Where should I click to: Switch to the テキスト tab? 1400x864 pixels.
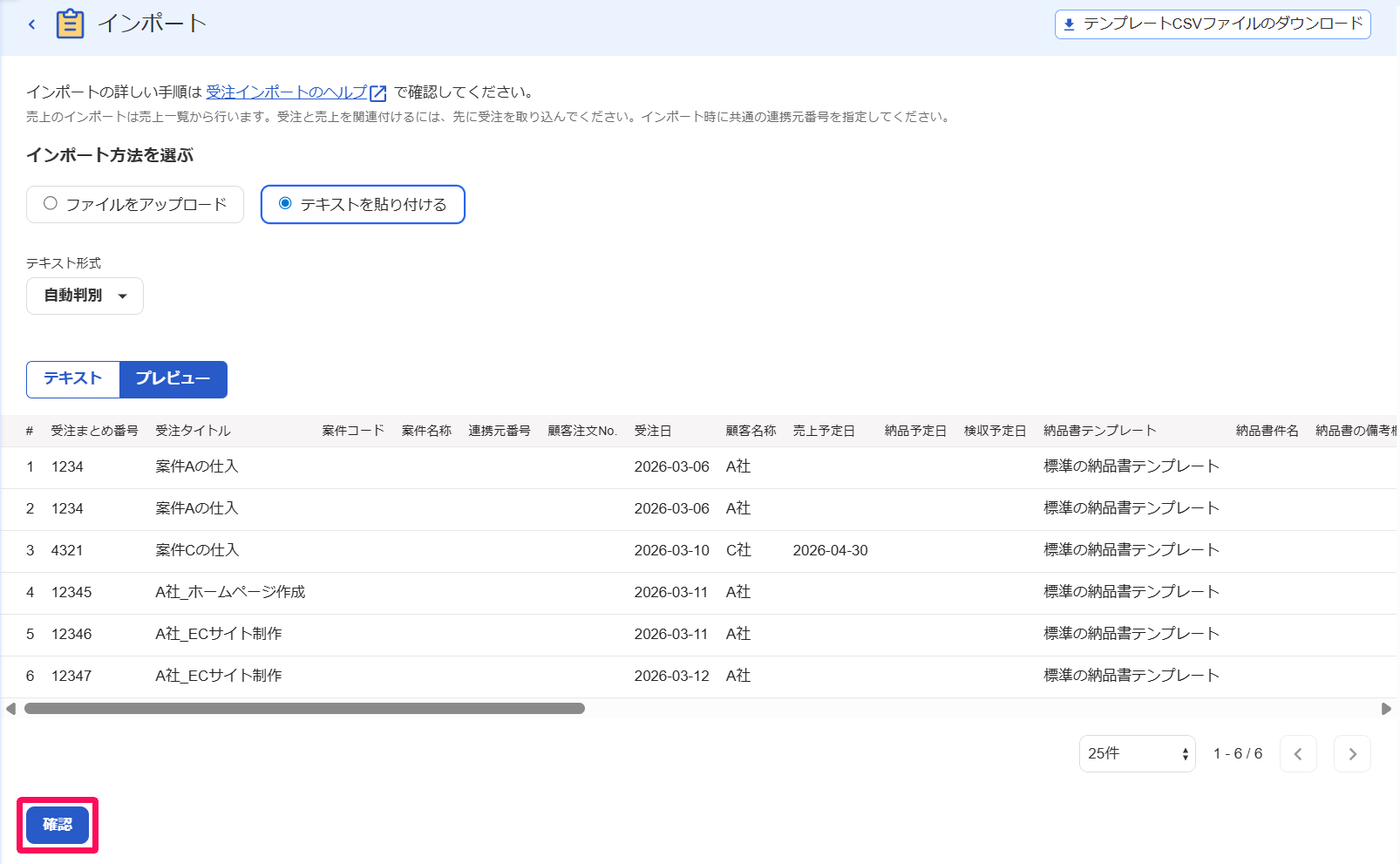(x=73, y=379)
